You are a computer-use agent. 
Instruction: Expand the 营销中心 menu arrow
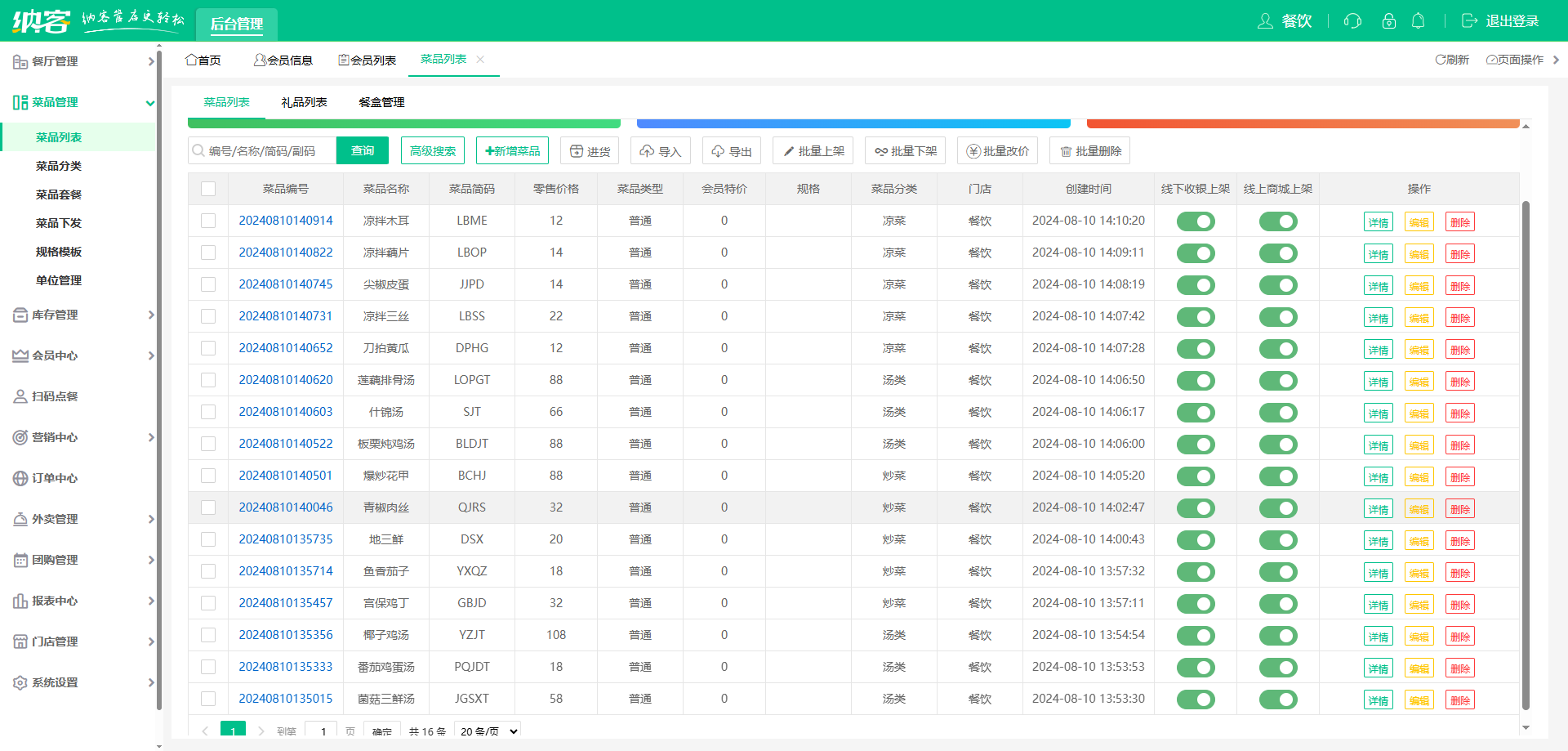click(150, 437)
